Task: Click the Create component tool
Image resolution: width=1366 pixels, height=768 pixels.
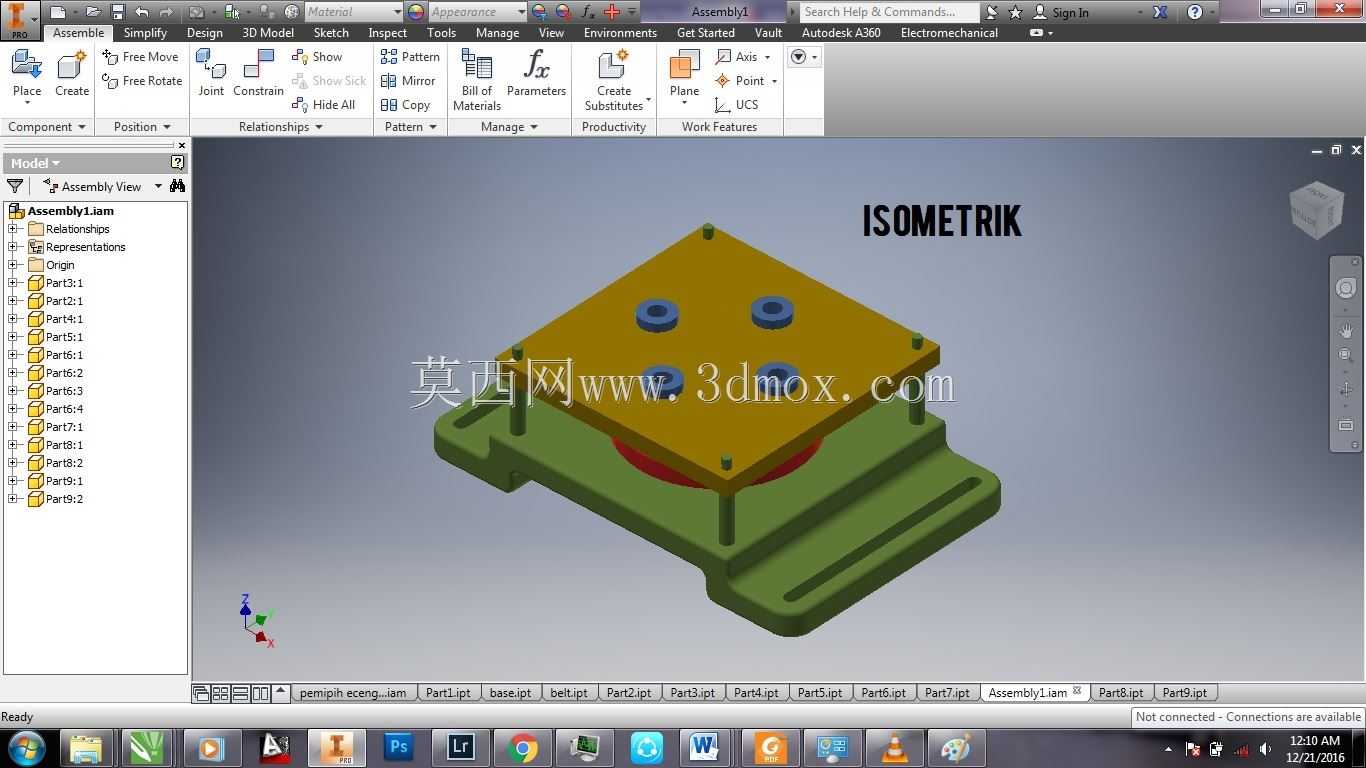Action: pos(72,75)
